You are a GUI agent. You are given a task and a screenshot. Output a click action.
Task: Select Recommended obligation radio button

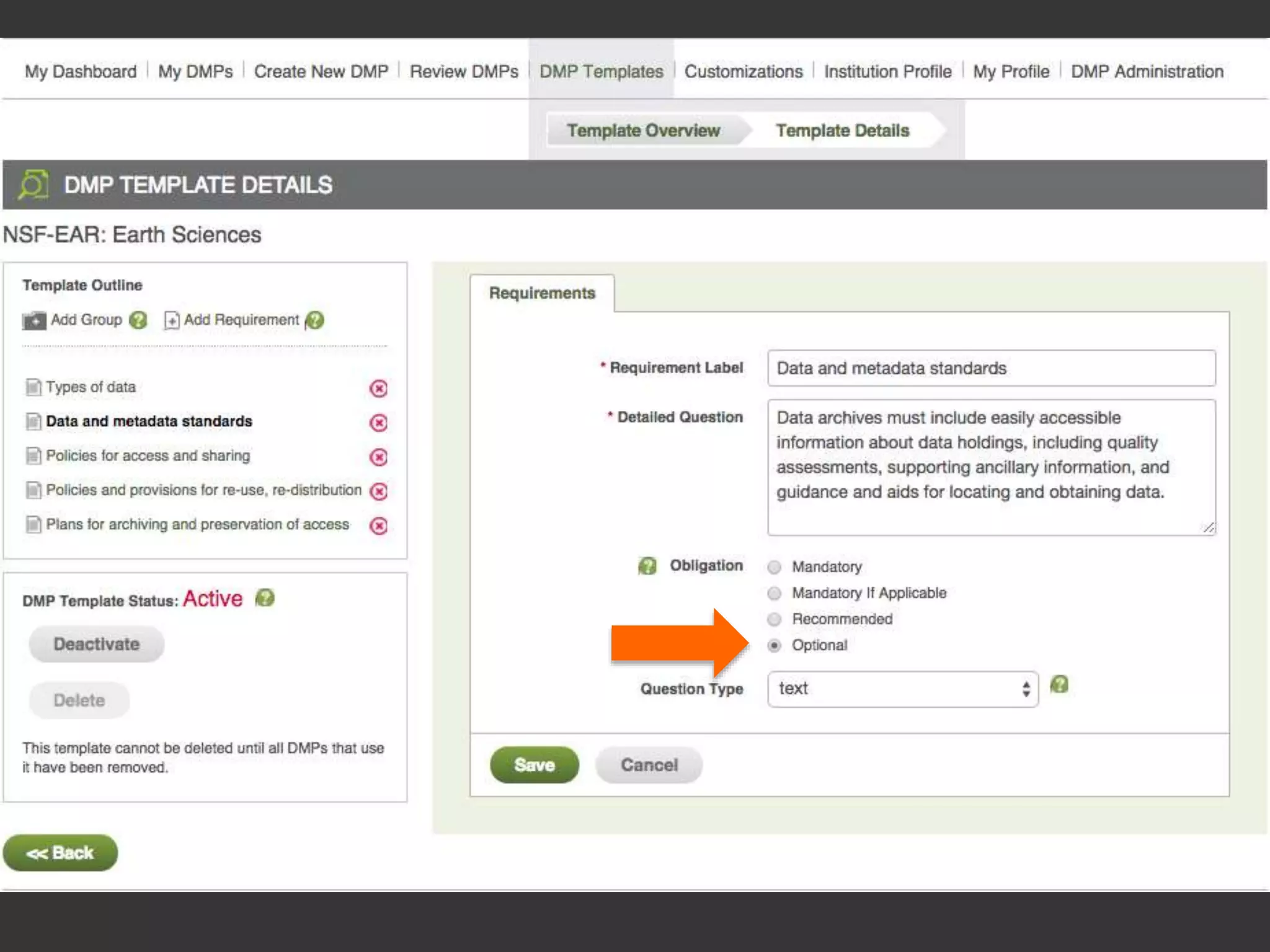click(x=774, y=619)
